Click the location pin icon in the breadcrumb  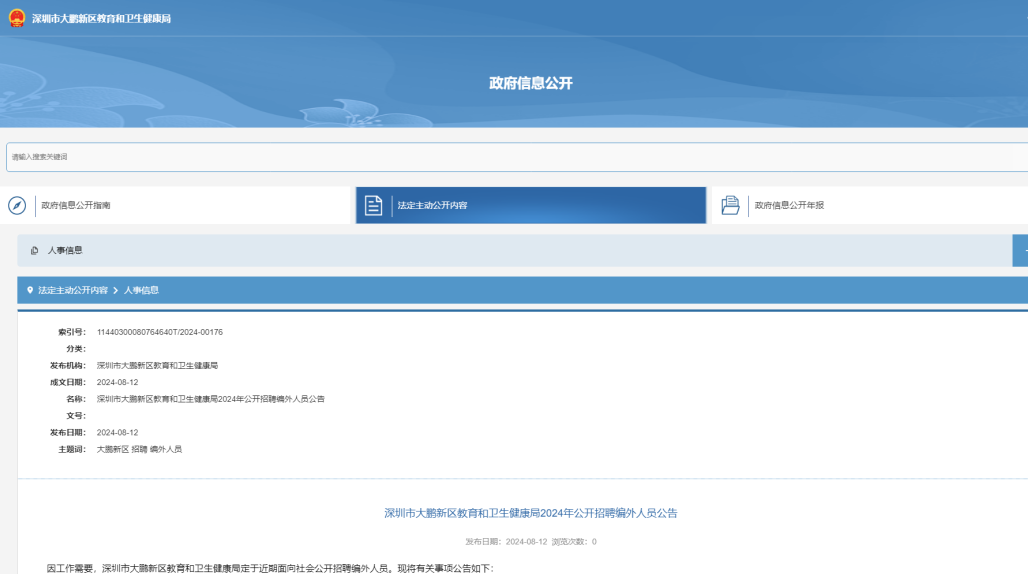pyautogui.click(x=30, y=290)
